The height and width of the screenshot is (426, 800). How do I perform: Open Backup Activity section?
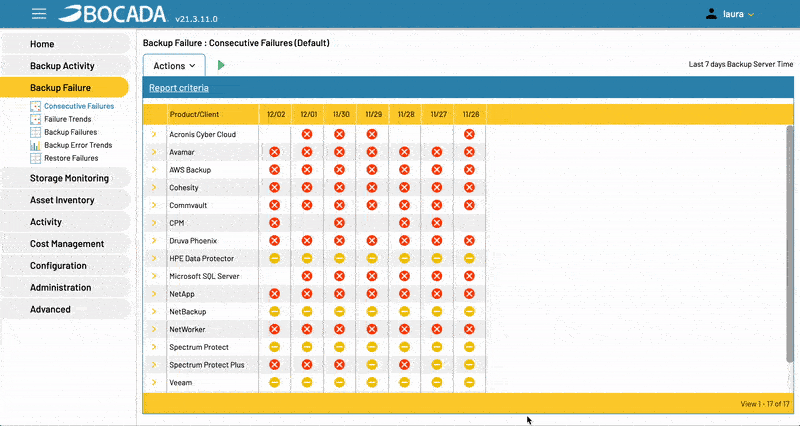point(65,66)
